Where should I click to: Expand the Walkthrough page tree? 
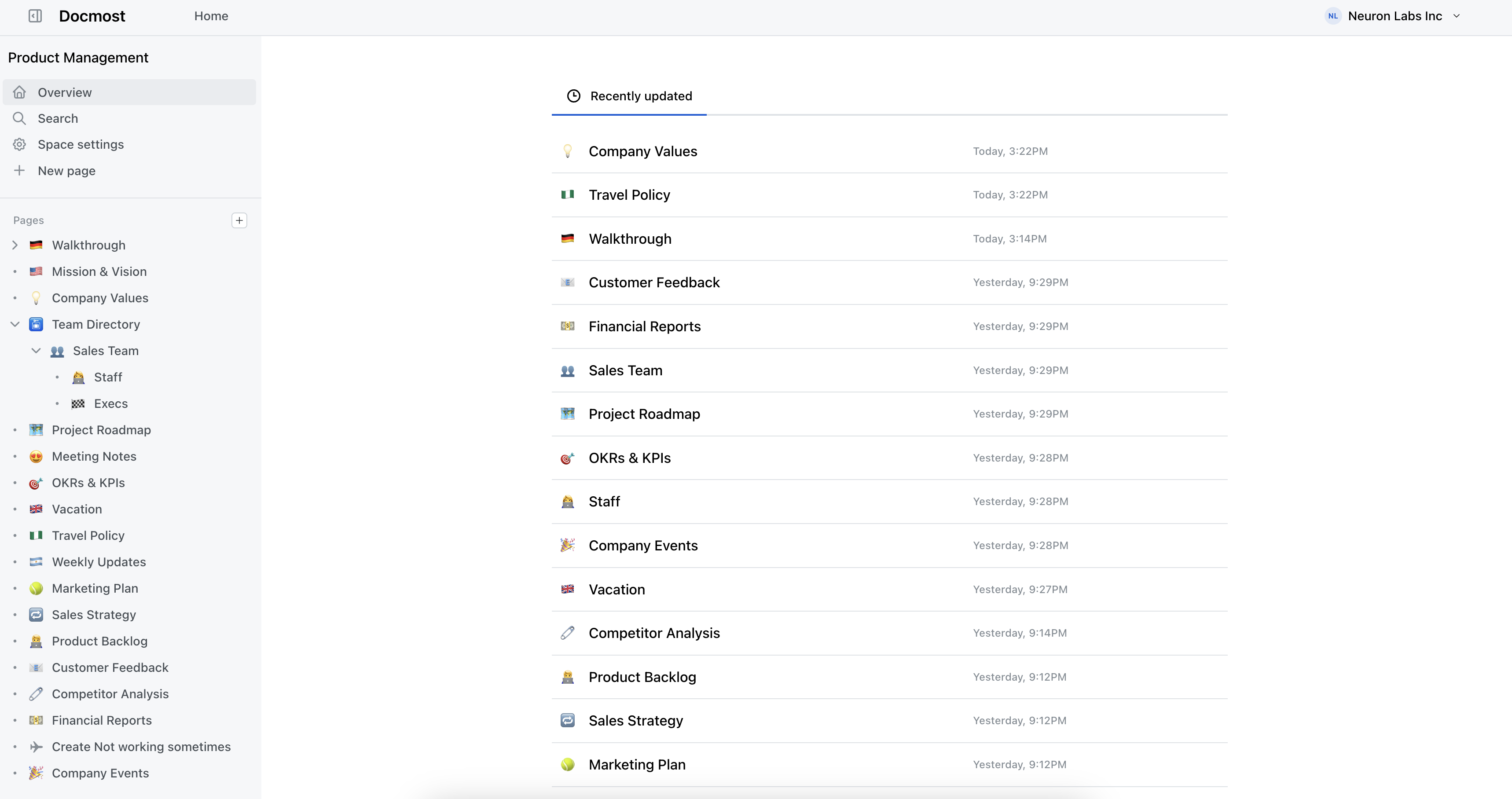click(x=15, y=245)
